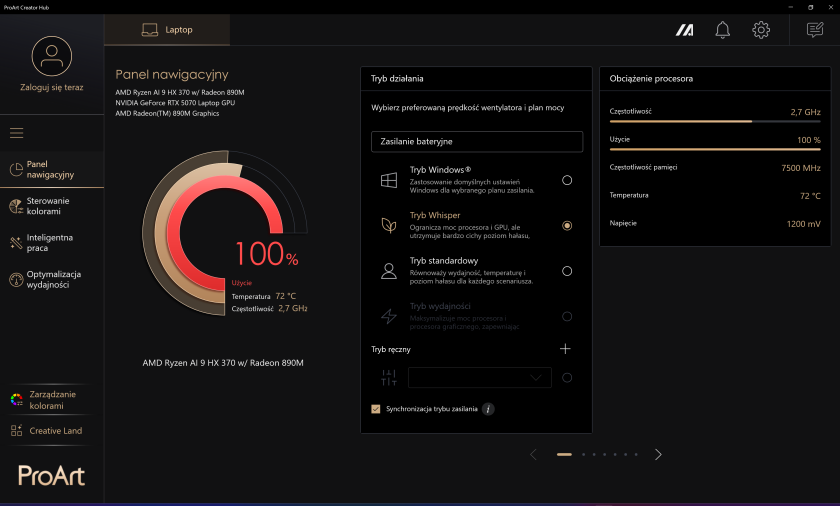Click 7500 MHz memory frequency value
Image resolution: width=840 pixels, height=506 pixels.
tap(800, 168)
